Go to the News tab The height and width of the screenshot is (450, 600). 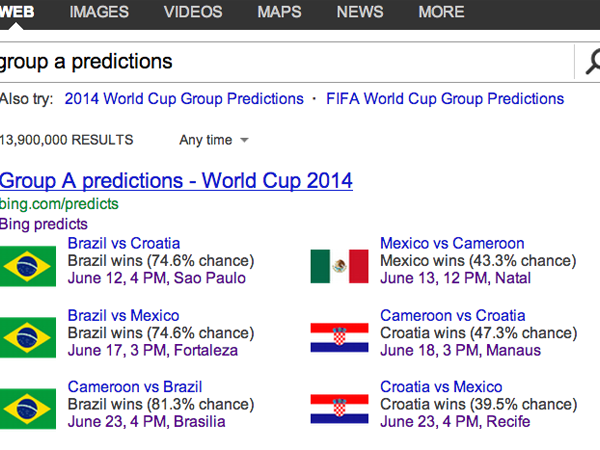(360, 12)
